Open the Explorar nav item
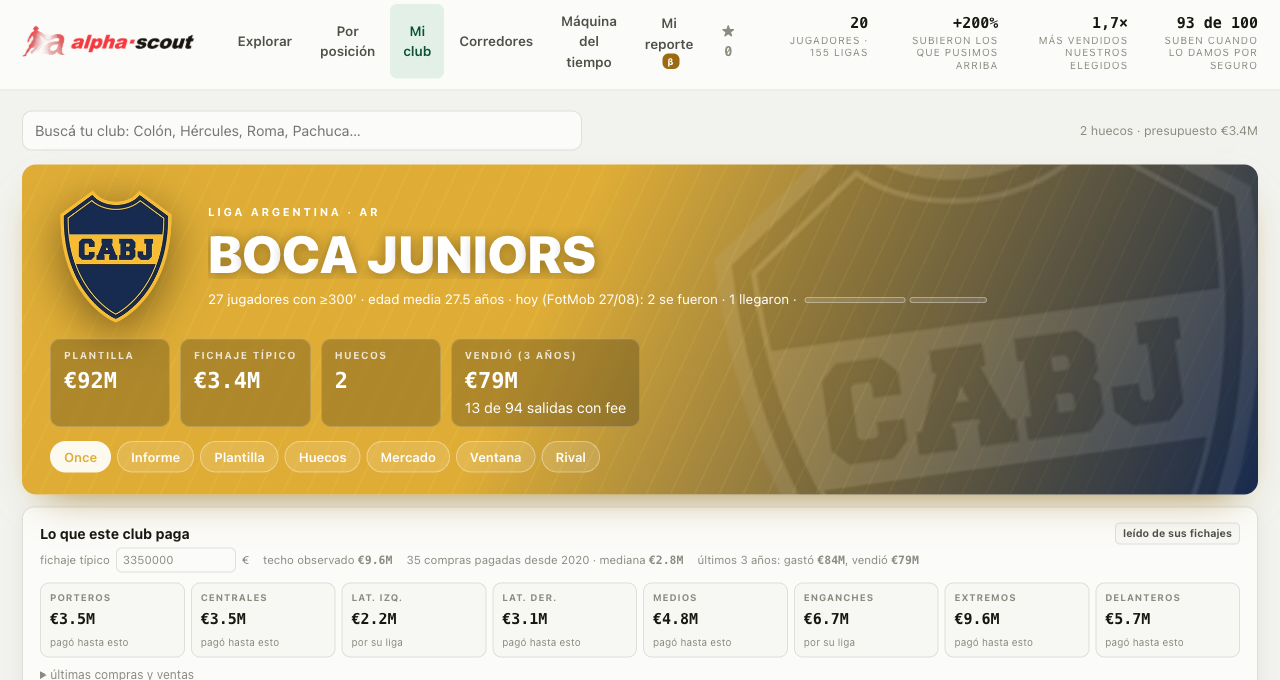Screen dimensions: 1280x680 click(x=265, y=41)
